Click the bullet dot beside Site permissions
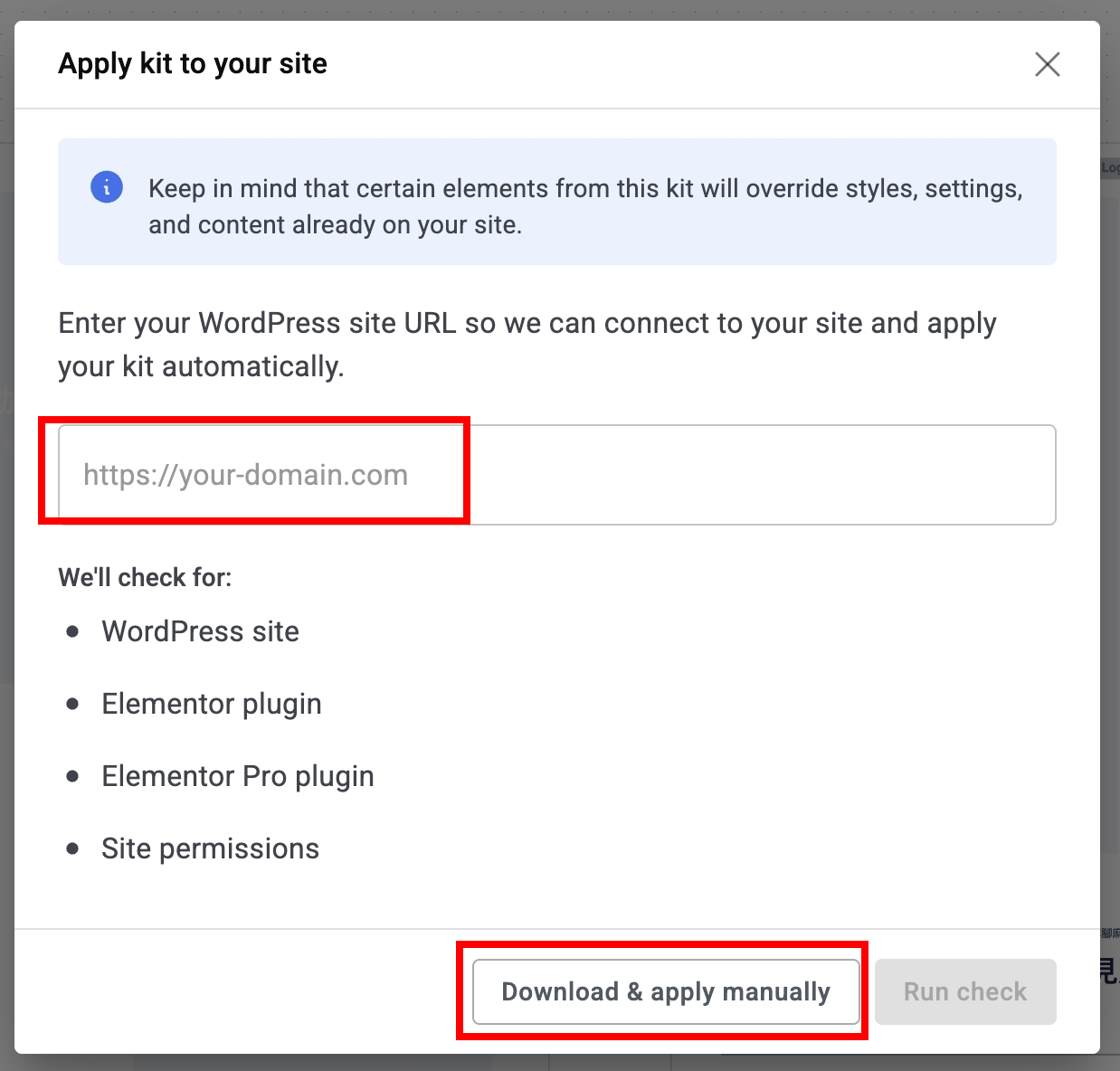The width and height of the screenshot is (1120, 1071). pos(73,848)
